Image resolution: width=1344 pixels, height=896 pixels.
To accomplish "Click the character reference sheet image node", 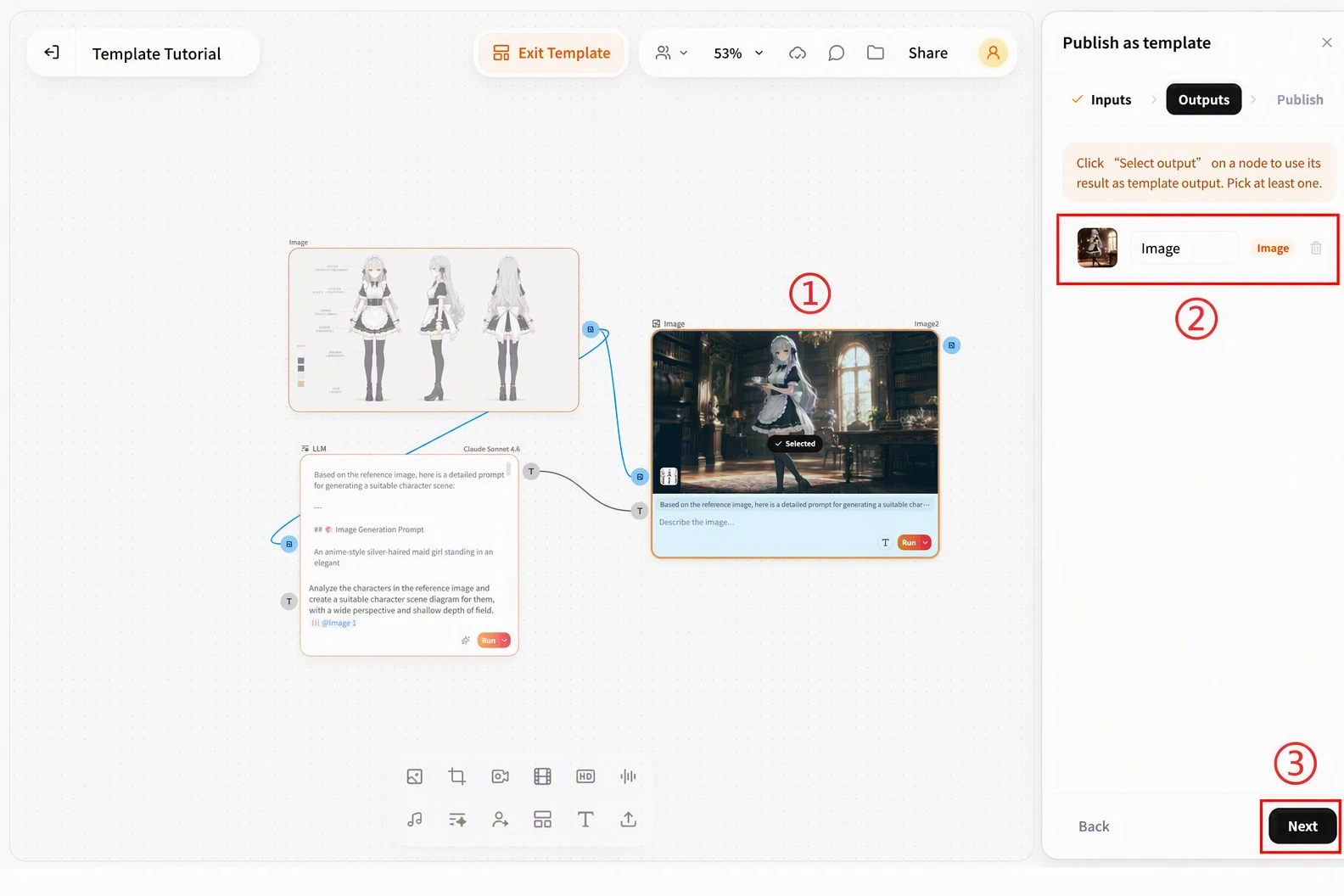I will [x=434, y=330].
